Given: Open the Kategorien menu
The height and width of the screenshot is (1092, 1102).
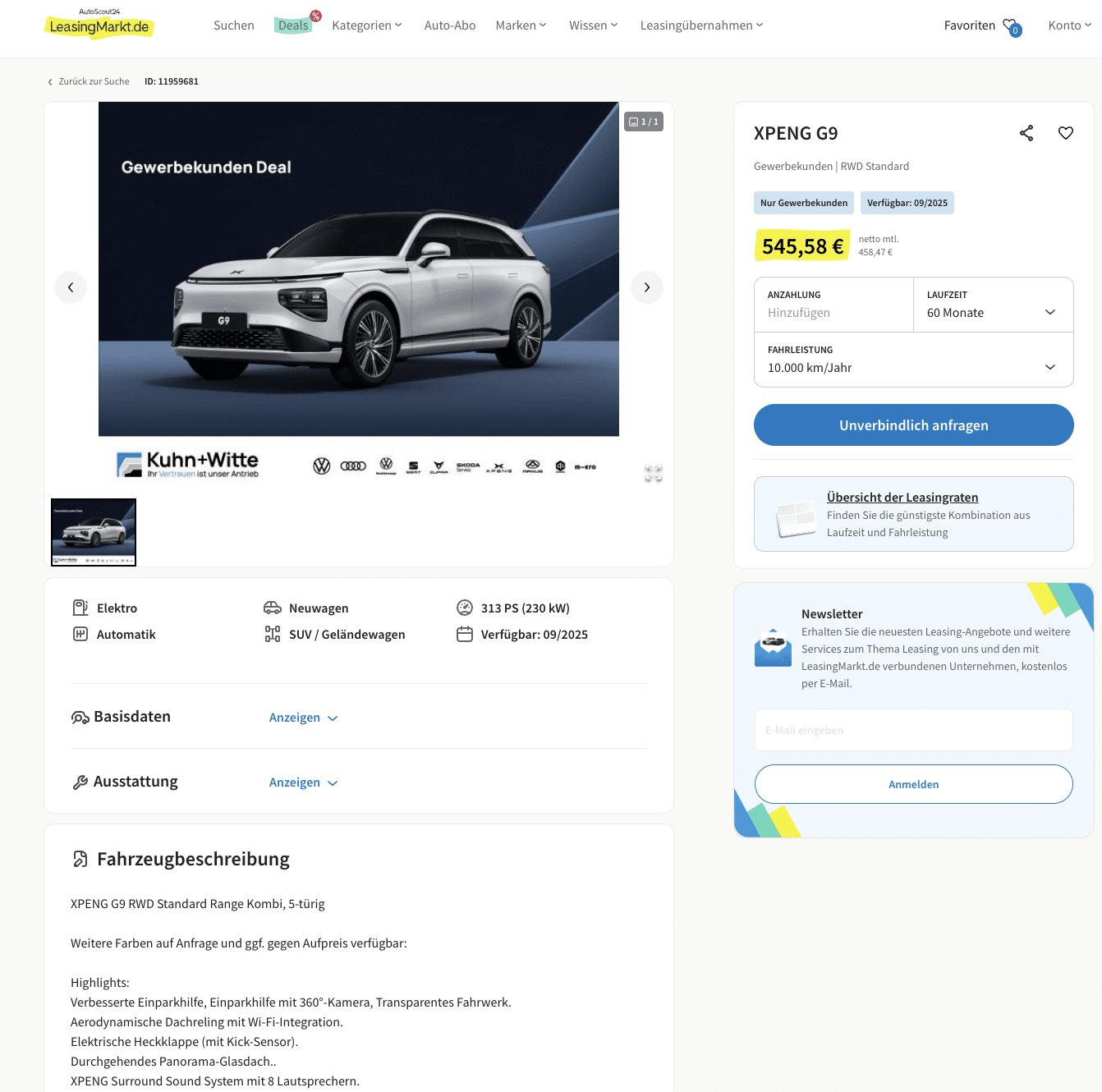Looking at the screenshot, I should tap(367, 25).
